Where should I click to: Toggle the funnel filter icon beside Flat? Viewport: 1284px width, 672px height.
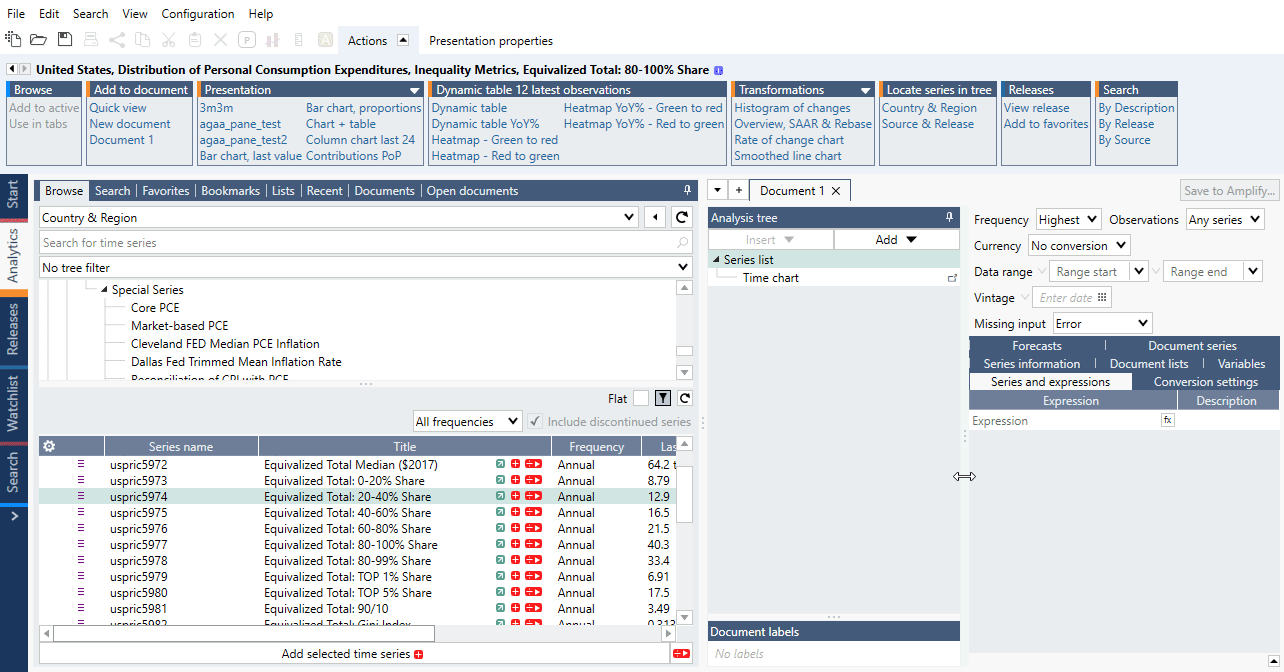[662, 399]
